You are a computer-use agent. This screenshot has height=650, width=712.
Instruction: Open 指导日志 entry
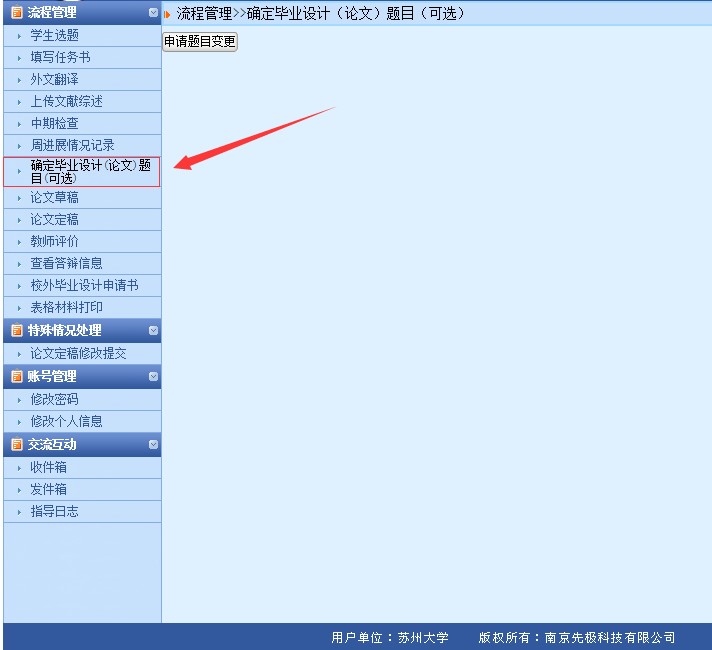[82, 511]
